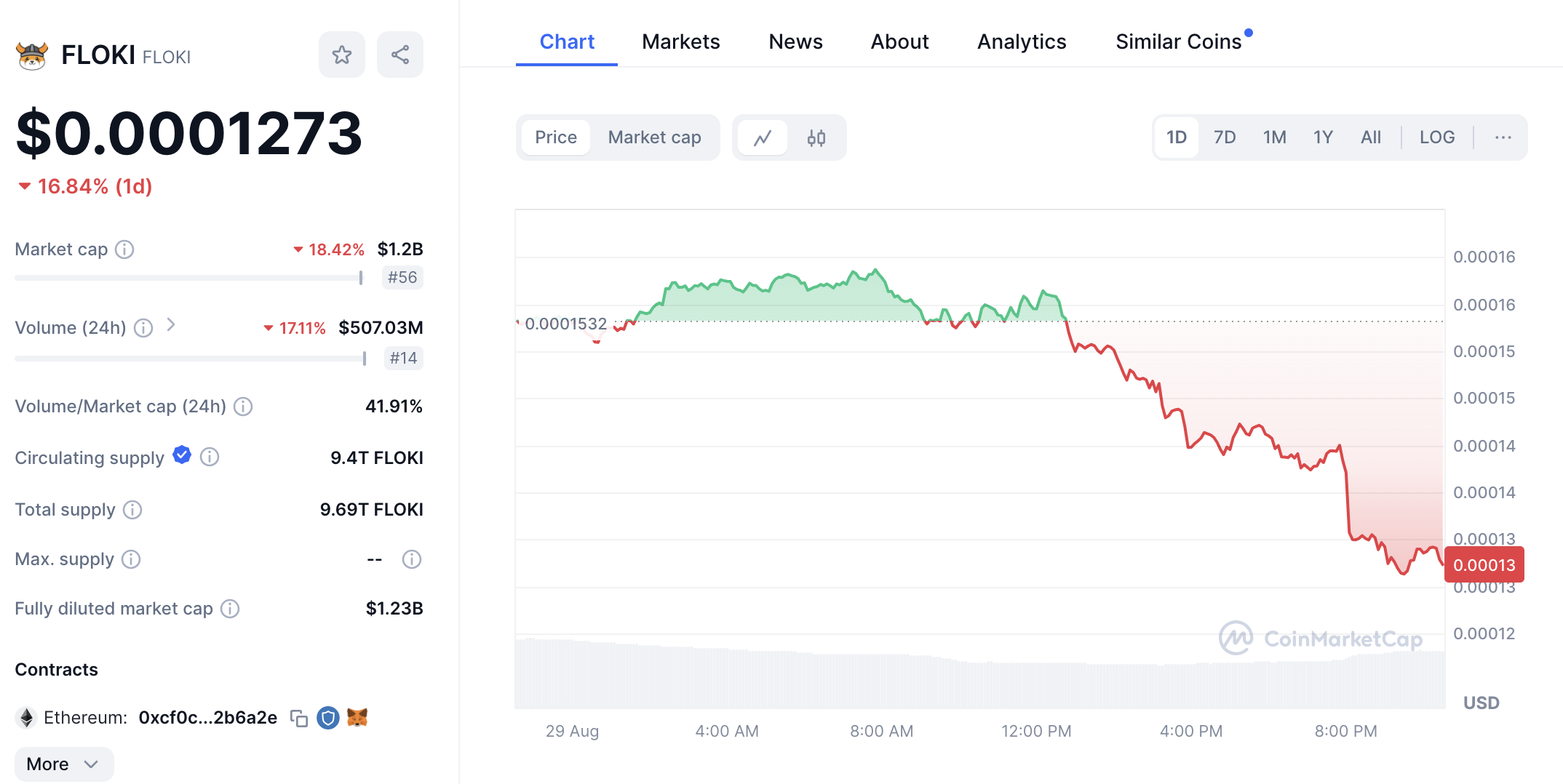
Task: Open the News tab
Action: (795, 41)
